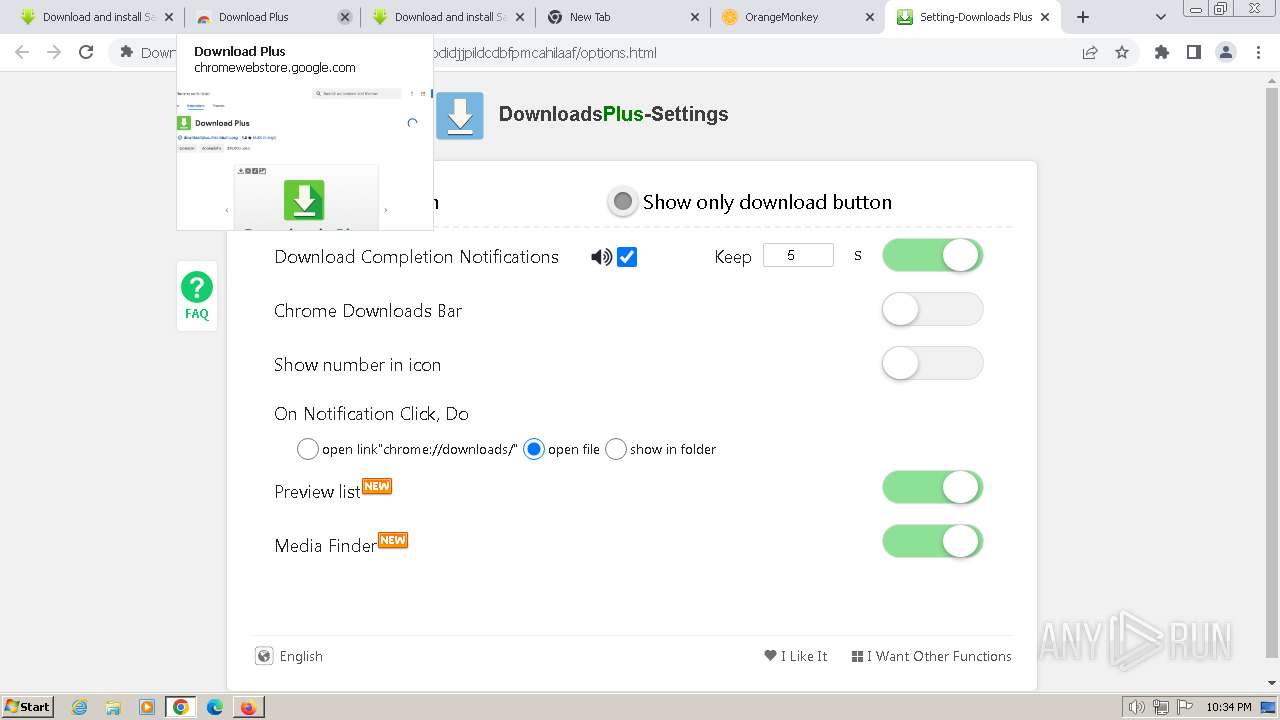Screen dimensions: 1280x720
Task: Click the share page icon in address bar
Action: [x=1090, y=52]
